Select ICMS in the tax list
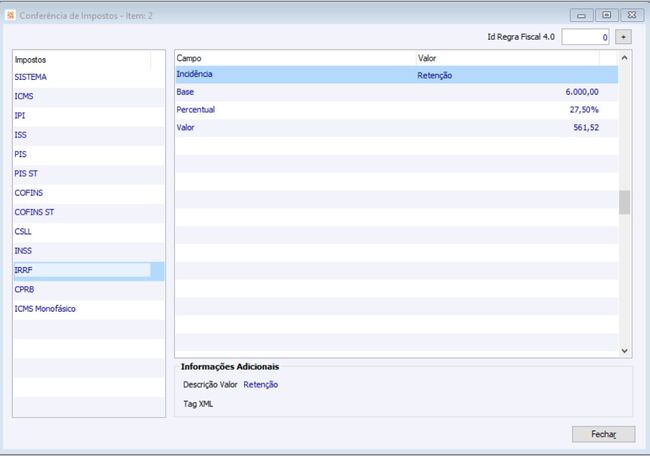The width and height of the screenshot is (650, 456). point(89,96)
